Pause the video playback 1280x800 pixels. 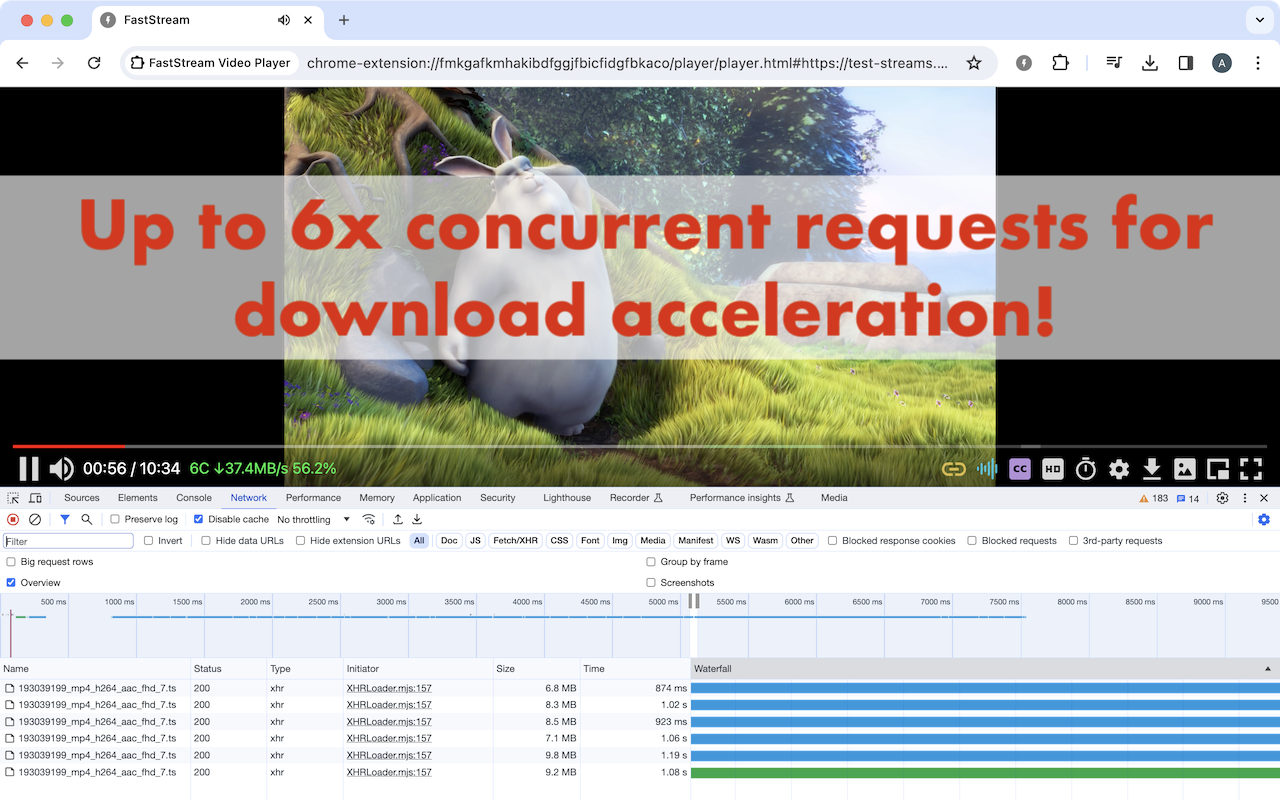pos(29,468)
